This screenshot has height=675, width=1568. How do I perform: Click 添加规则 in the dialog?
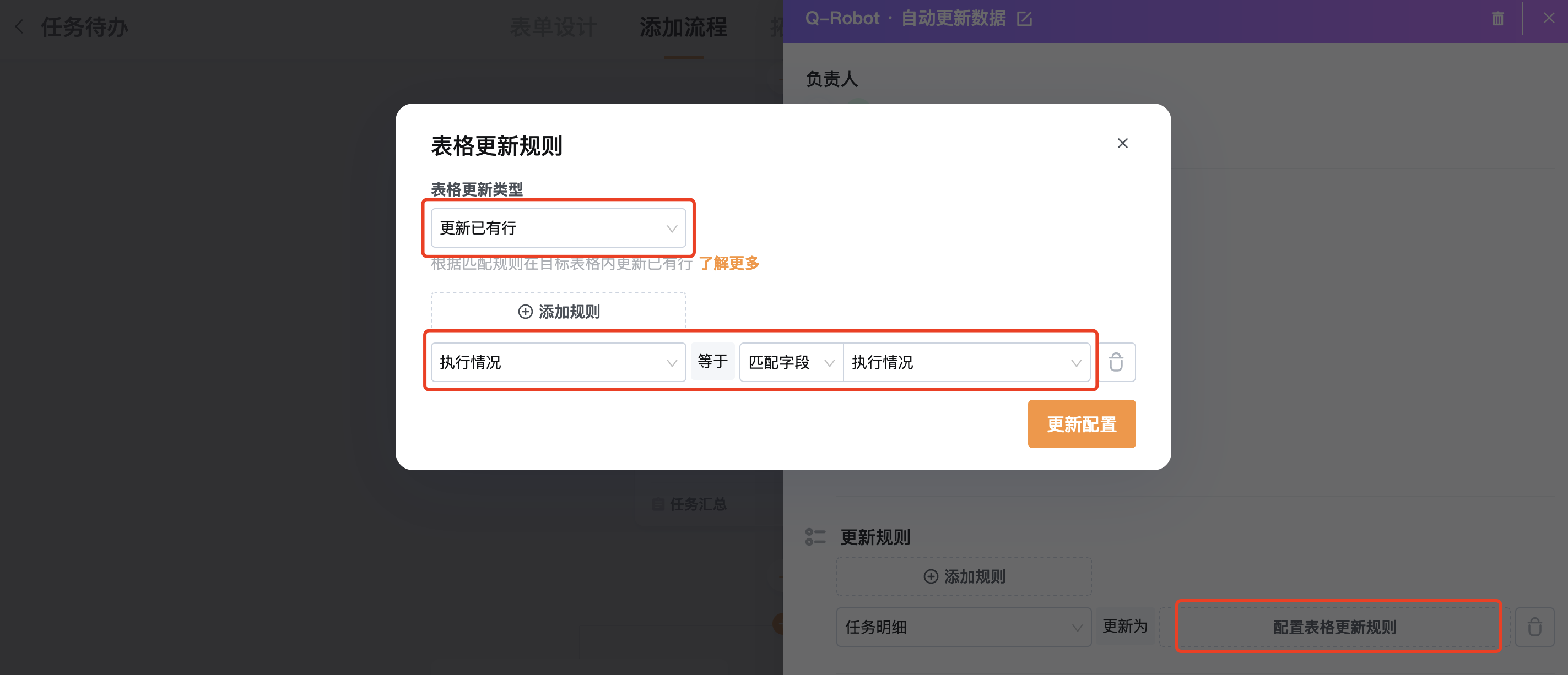[558, 312]
